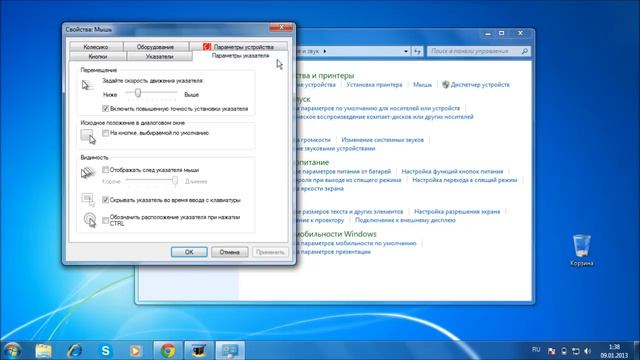Image resolution: width=640 pixels, height=360 pixels.
Task: Check На кнопке, выбираемой по умолчанию
Action: click(x=105, y=133)
